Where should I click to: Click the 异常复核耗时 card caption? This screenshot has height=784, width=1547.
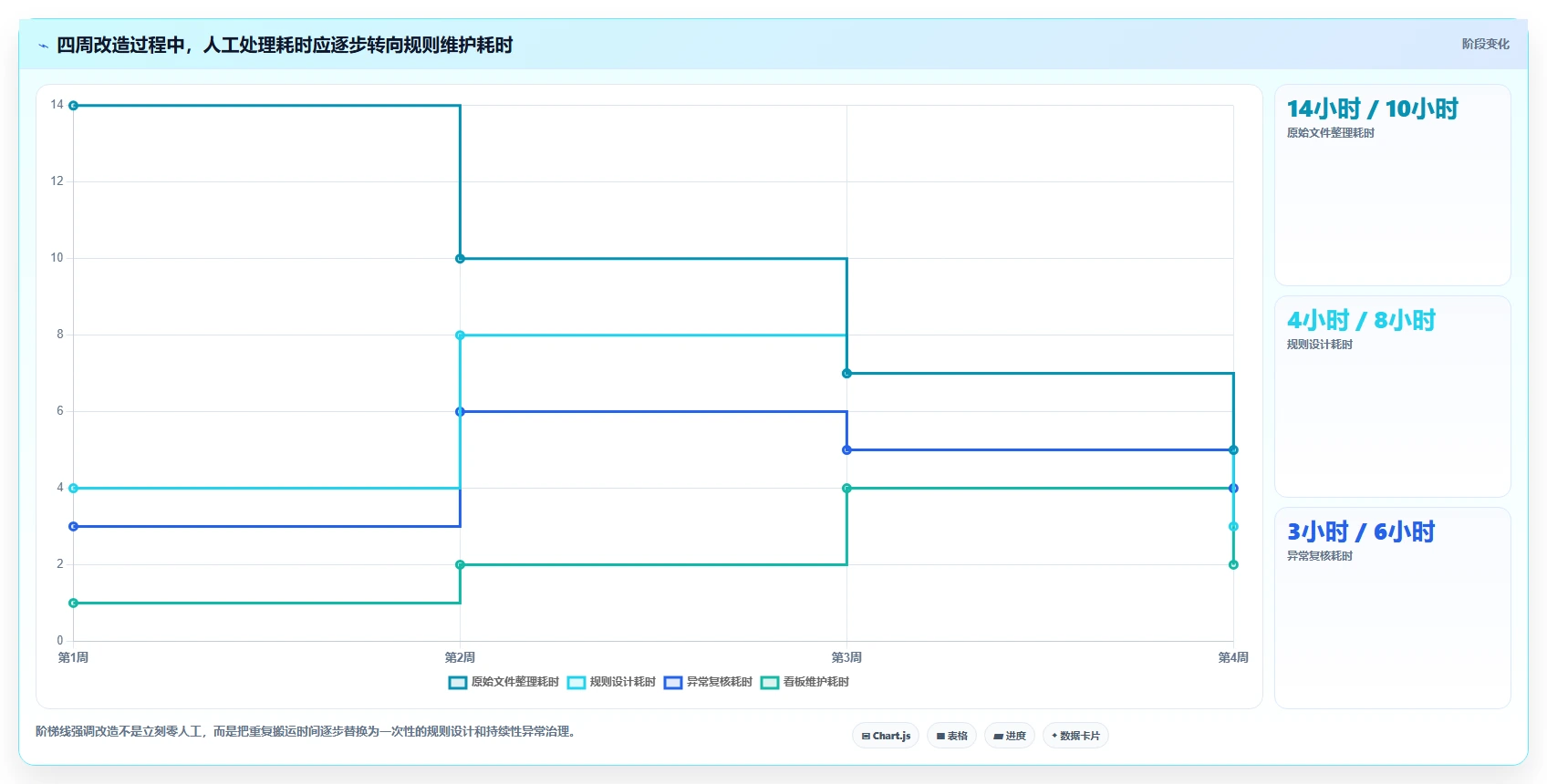click(x=1320, y=556)
